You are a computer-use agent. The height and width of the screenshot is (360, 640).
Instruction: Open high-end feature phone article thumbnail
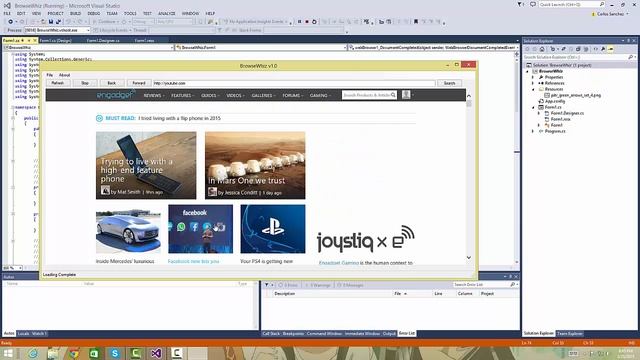point(146,165)
